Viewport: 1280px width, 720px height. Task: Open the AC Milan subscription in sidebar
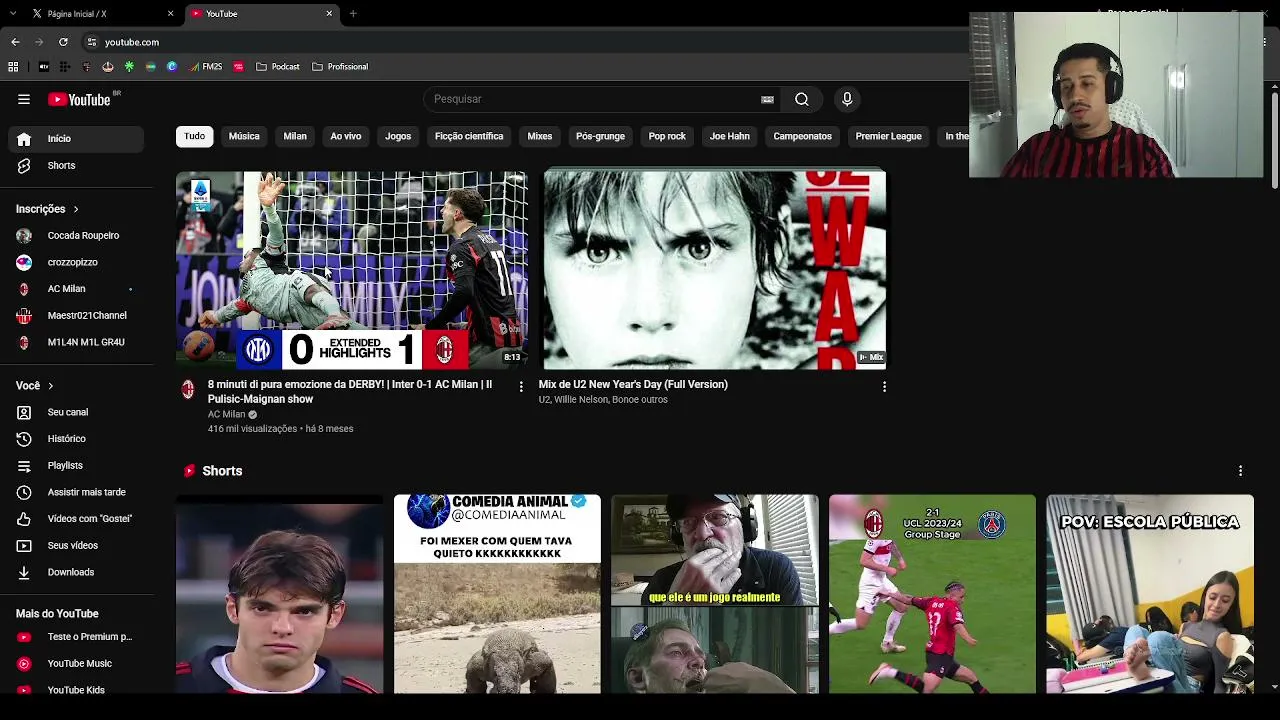tap(76, 289)
